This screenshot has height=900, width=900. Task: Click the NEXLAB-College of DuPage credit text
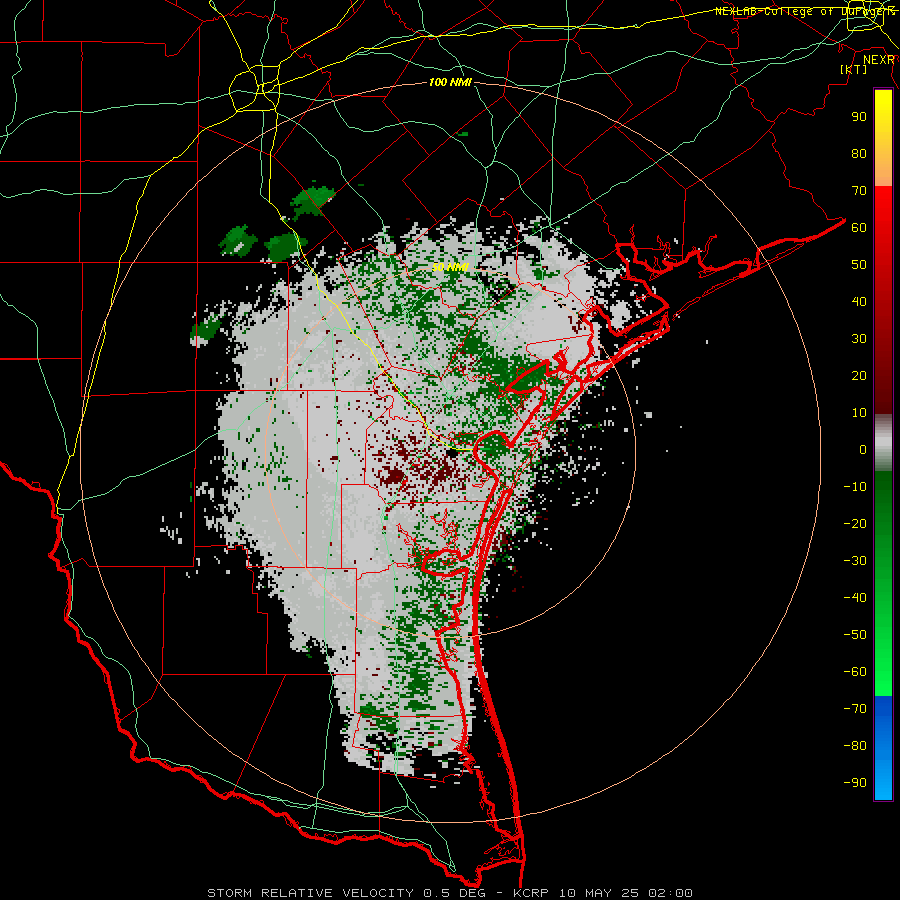[804, 11]
